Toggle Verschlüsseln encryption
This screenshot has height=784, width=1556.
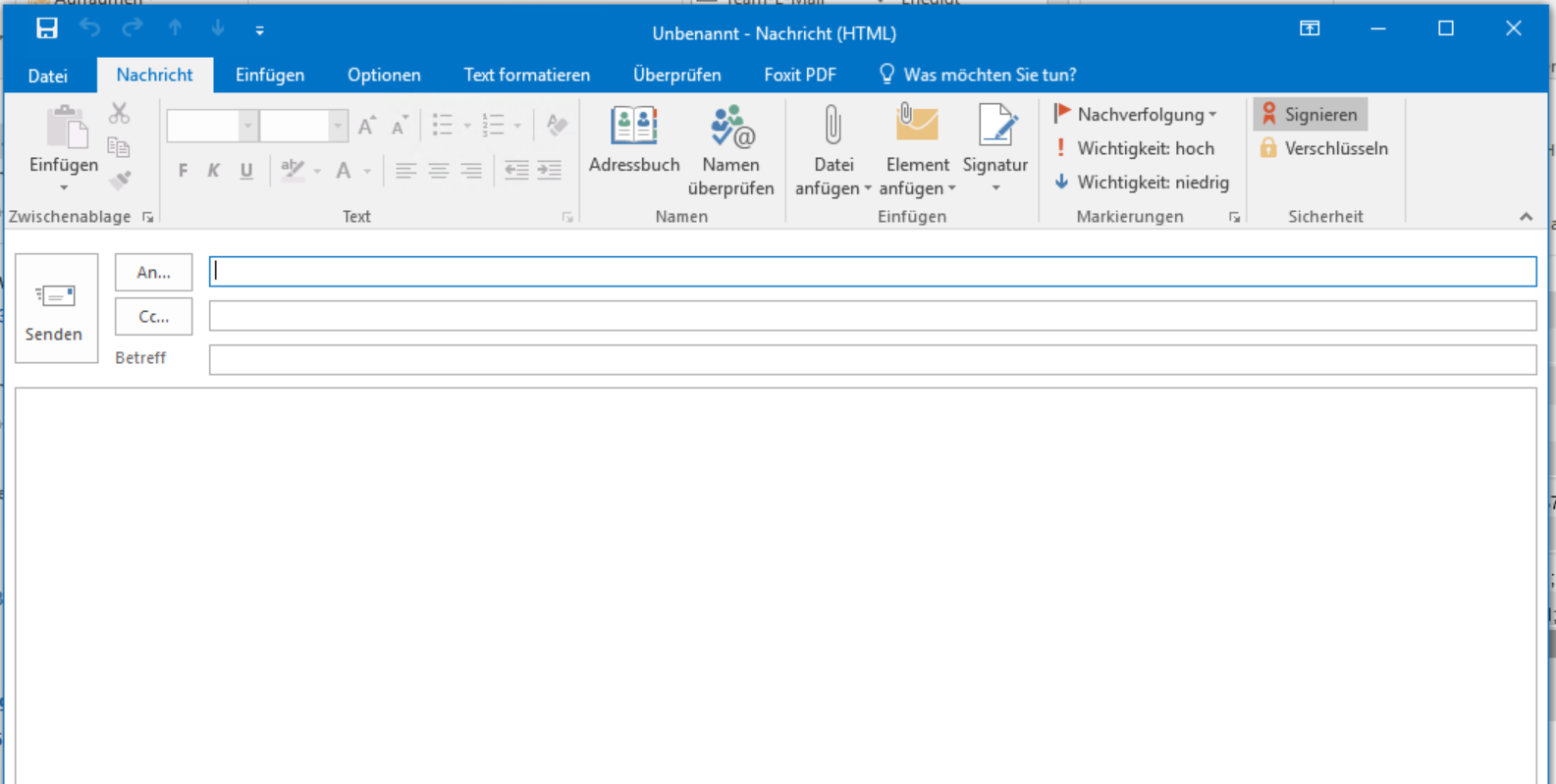pos(1323,148)
